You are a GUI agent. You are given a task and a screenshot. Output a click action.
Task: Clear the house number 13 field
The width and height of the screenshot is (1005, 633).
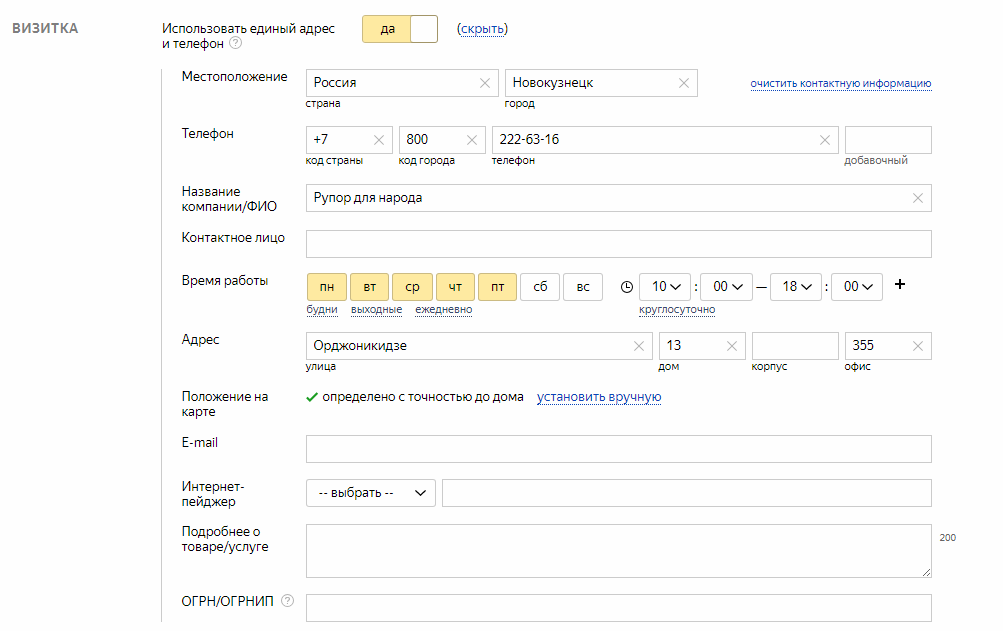(x=732, y=346)
